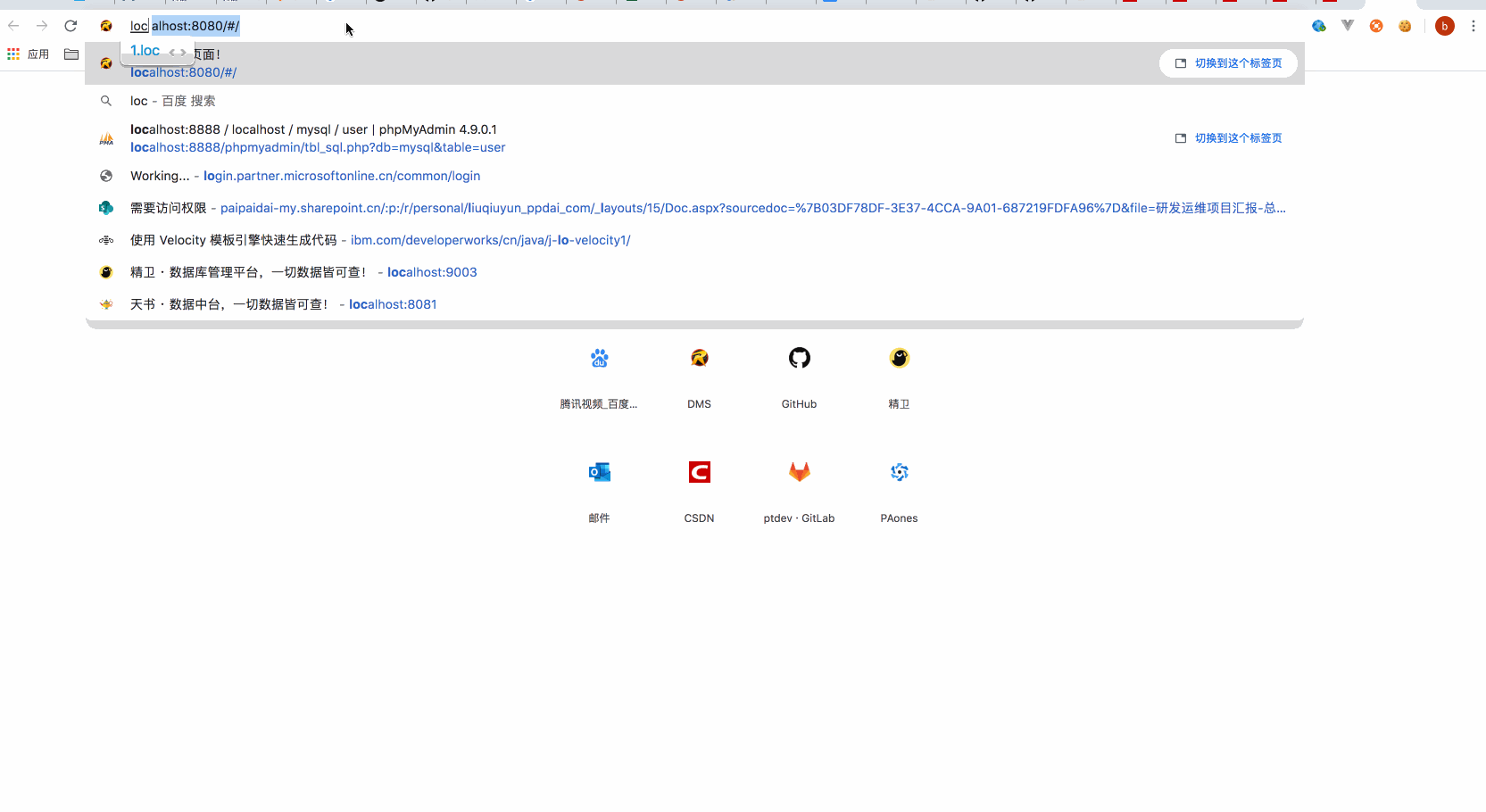
Task: Click the orange circle extension icon
Action: tap(1376, 26)
